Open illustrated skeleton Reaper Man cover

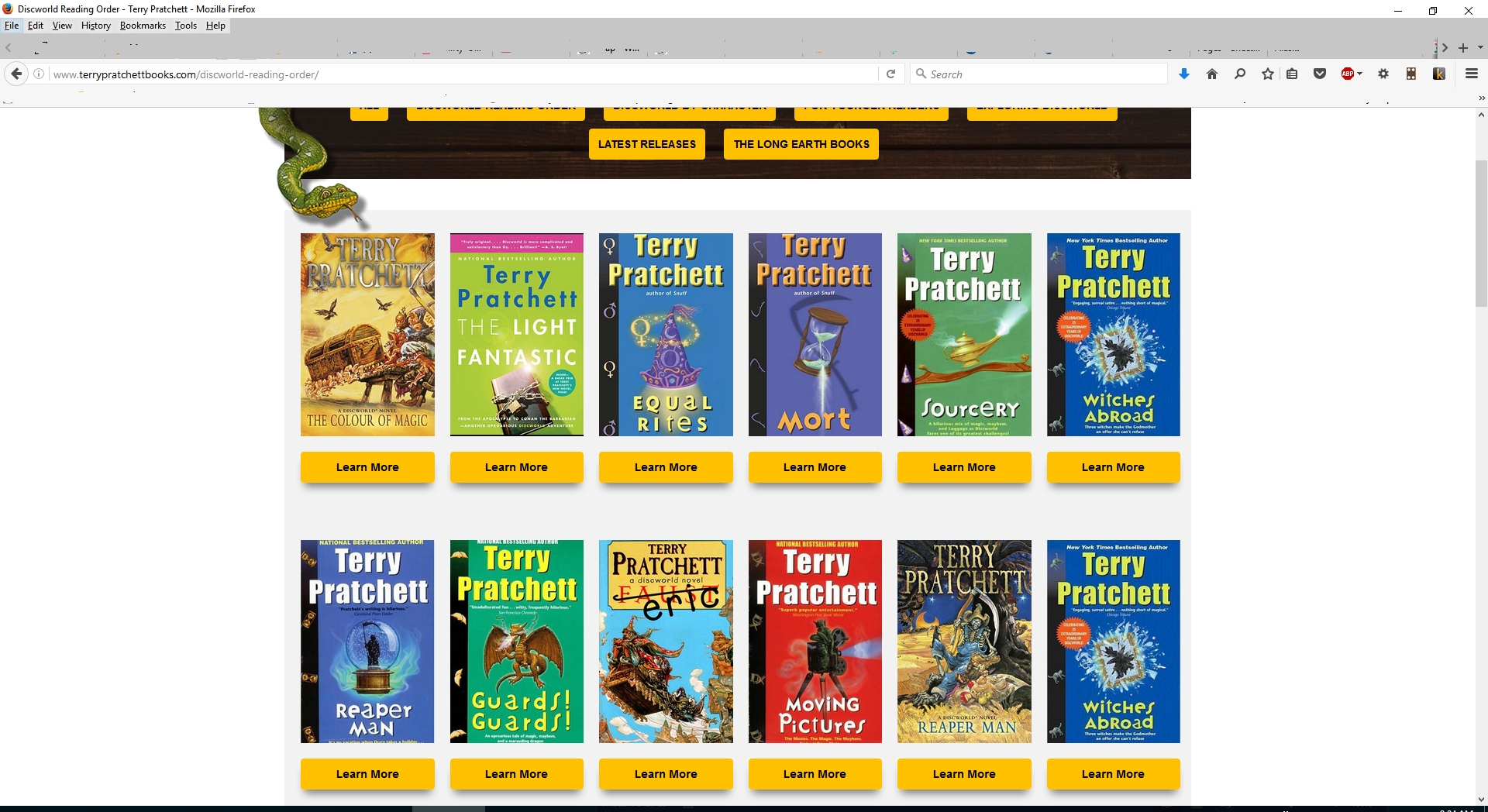click(x=964, y=642)
